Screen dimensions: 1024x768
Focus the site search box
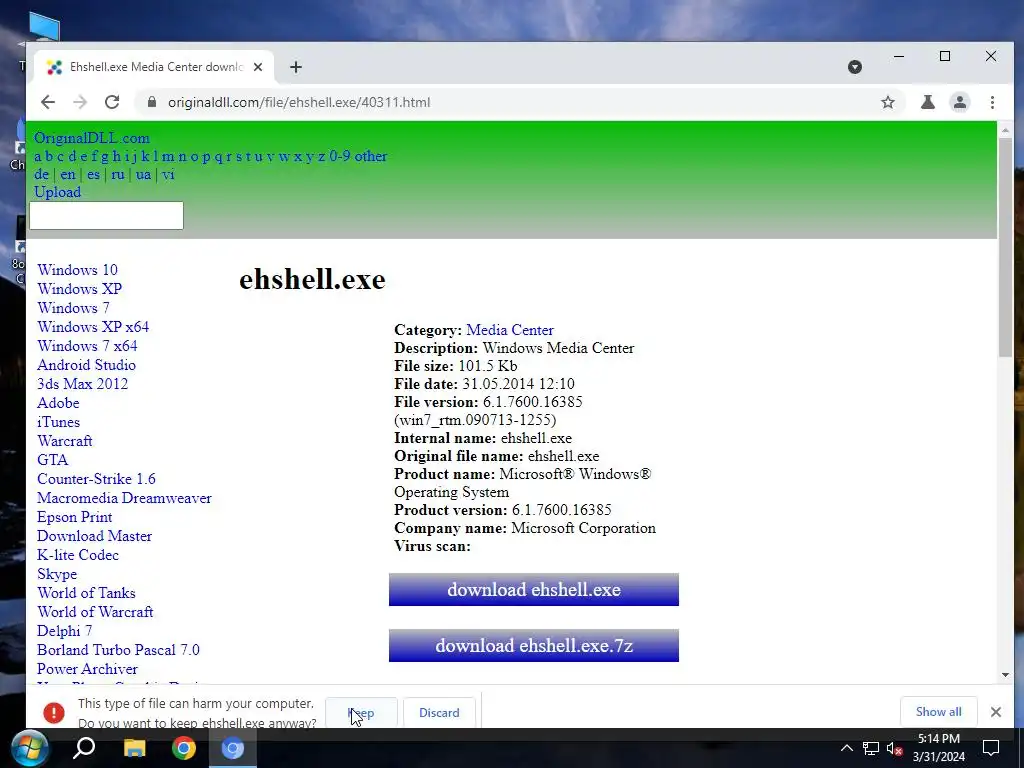[x=106, y=216]
